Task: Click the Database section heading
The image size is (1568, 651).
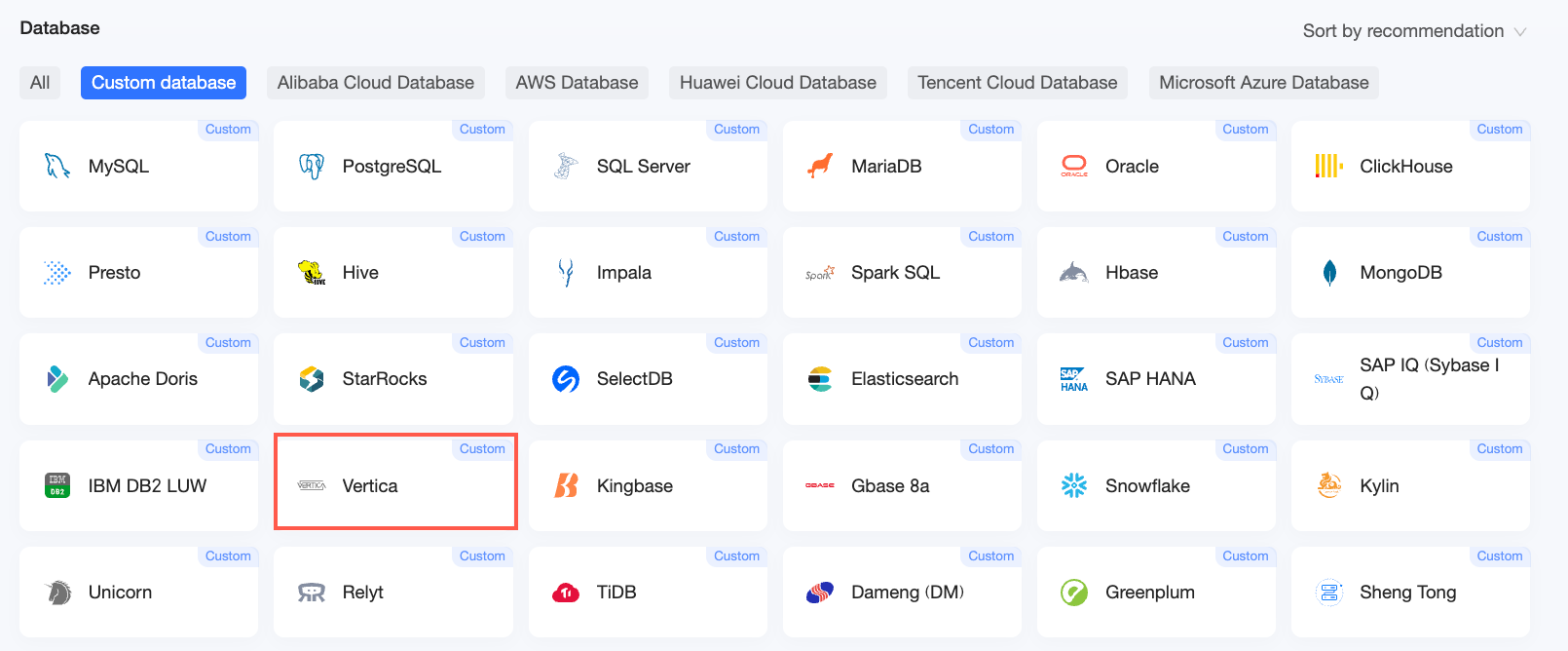Action: pyautogui.click(x=59, y=28)
